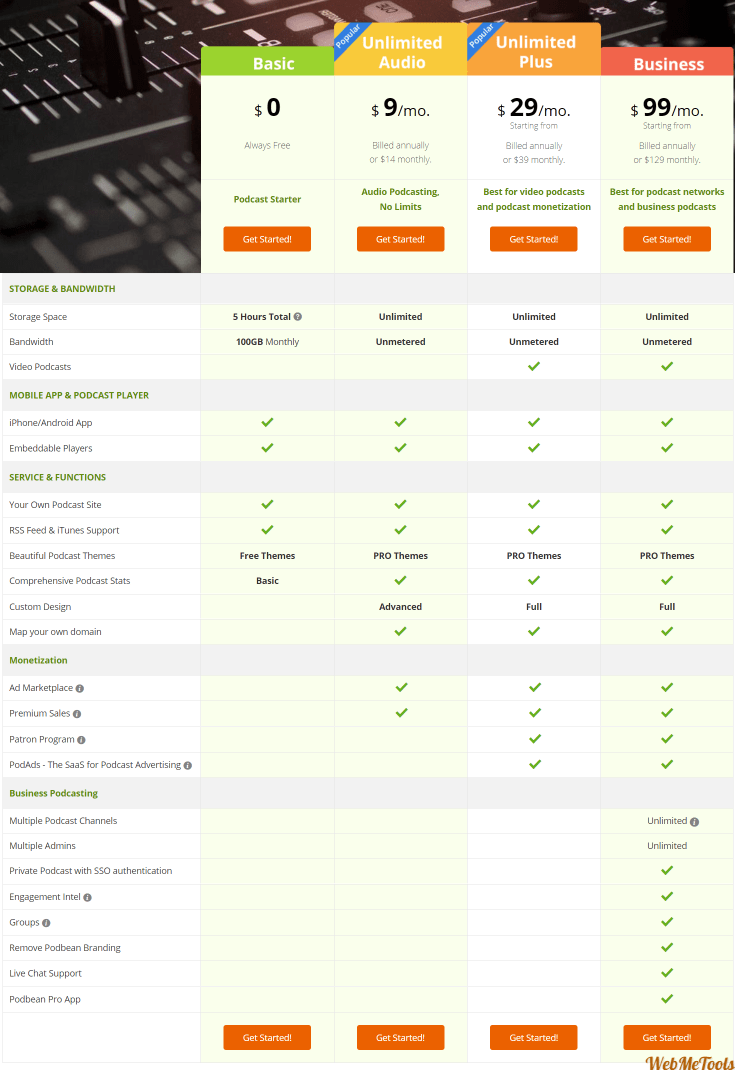Select the Basic plan header

[268, 61]
